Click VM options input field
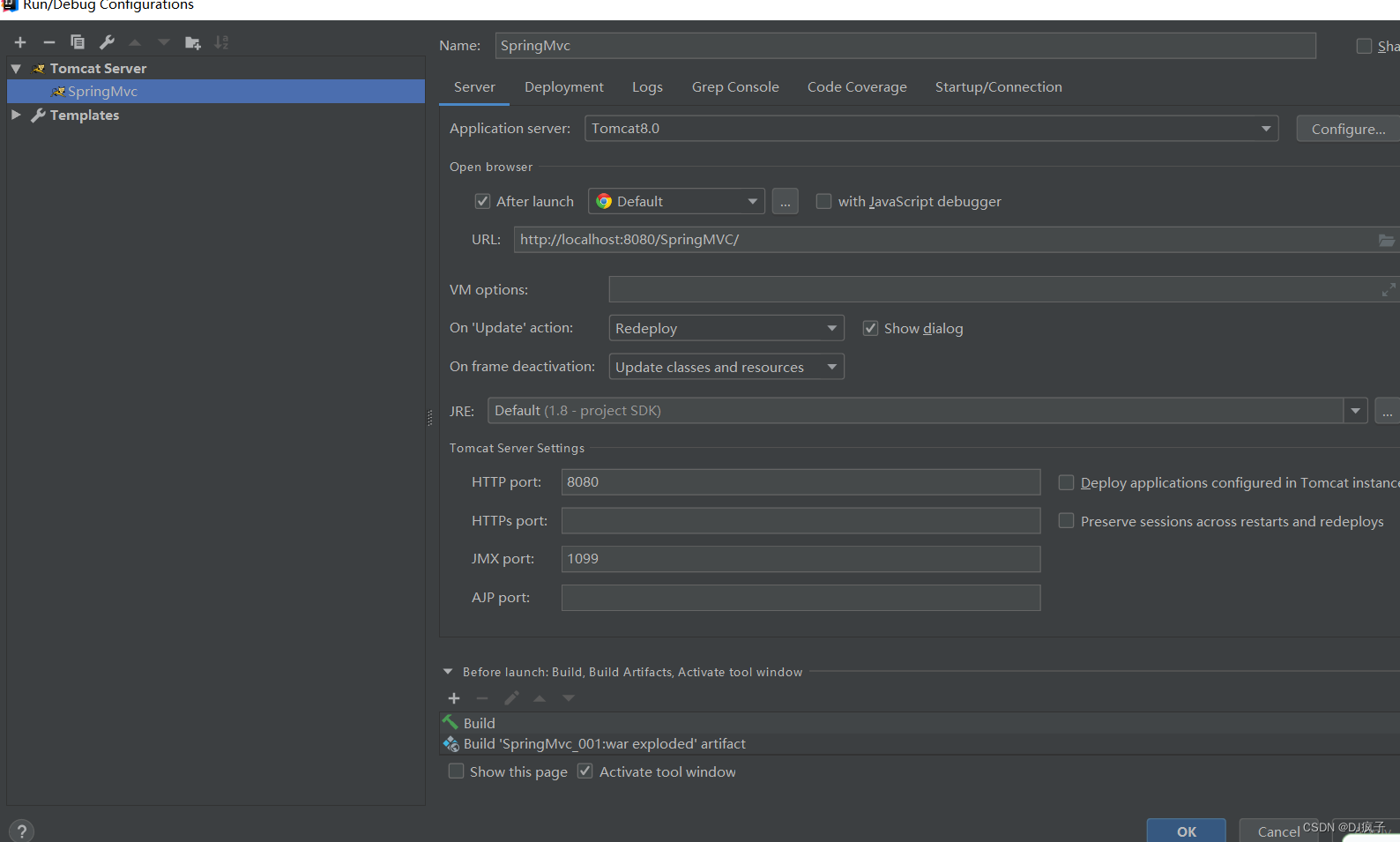Screen dimensions: 1400x842 pos(1004,289)
